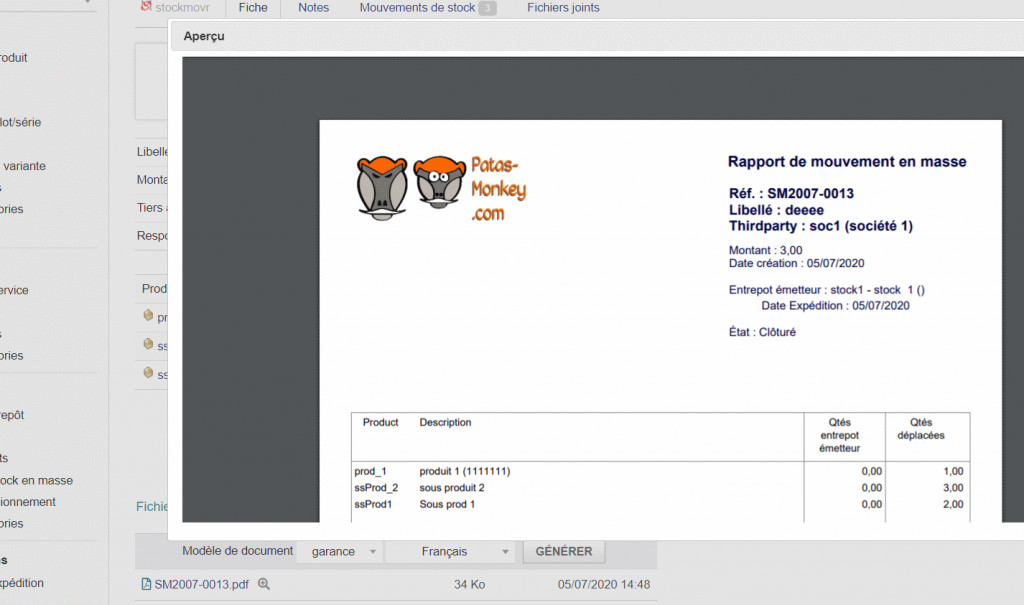Image resolution: width=1024 pixels, height=605 pixels.
Task: Click the GÉNÉRER button
Action: [x=564, y=551]
